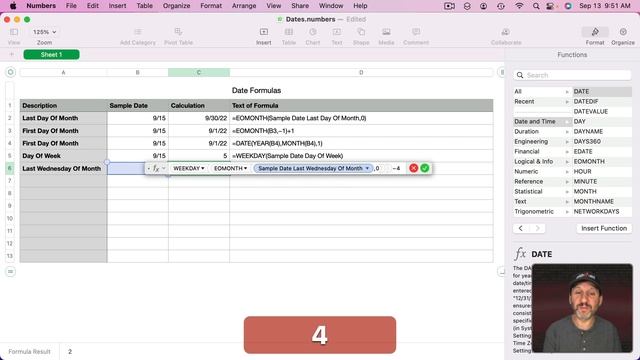The height and width of the screenshot is (360, 640).
Task: Open the Apple menu
Action: tap(13, 6)
